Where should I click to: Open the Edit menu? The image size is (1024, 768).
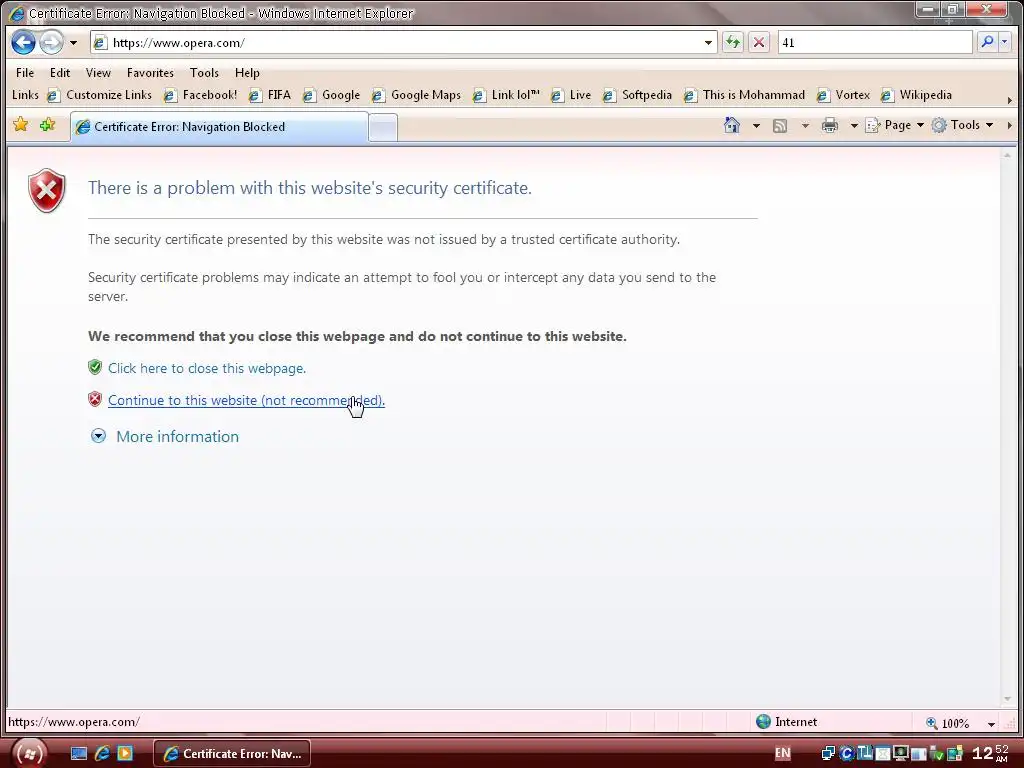pos(60,72)
